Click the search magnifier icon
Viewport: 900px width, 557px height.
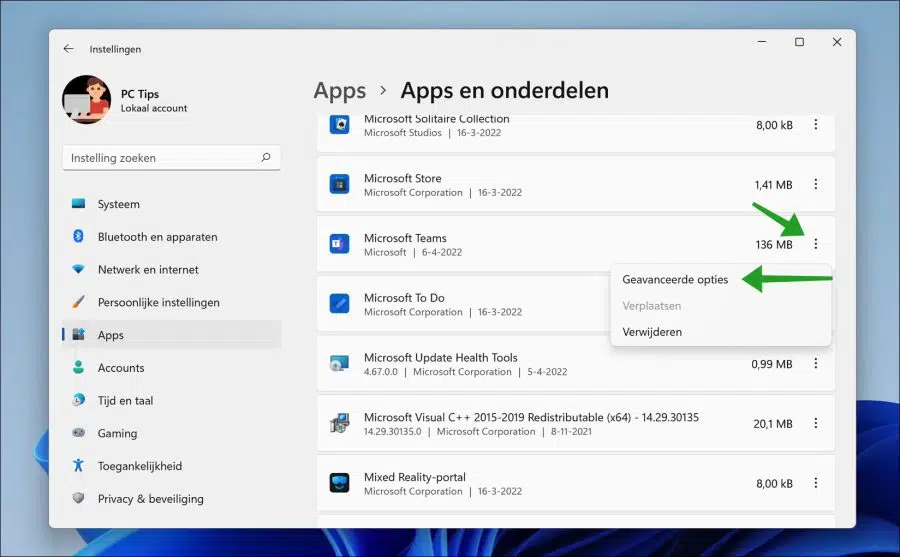[x=266, y=157]
